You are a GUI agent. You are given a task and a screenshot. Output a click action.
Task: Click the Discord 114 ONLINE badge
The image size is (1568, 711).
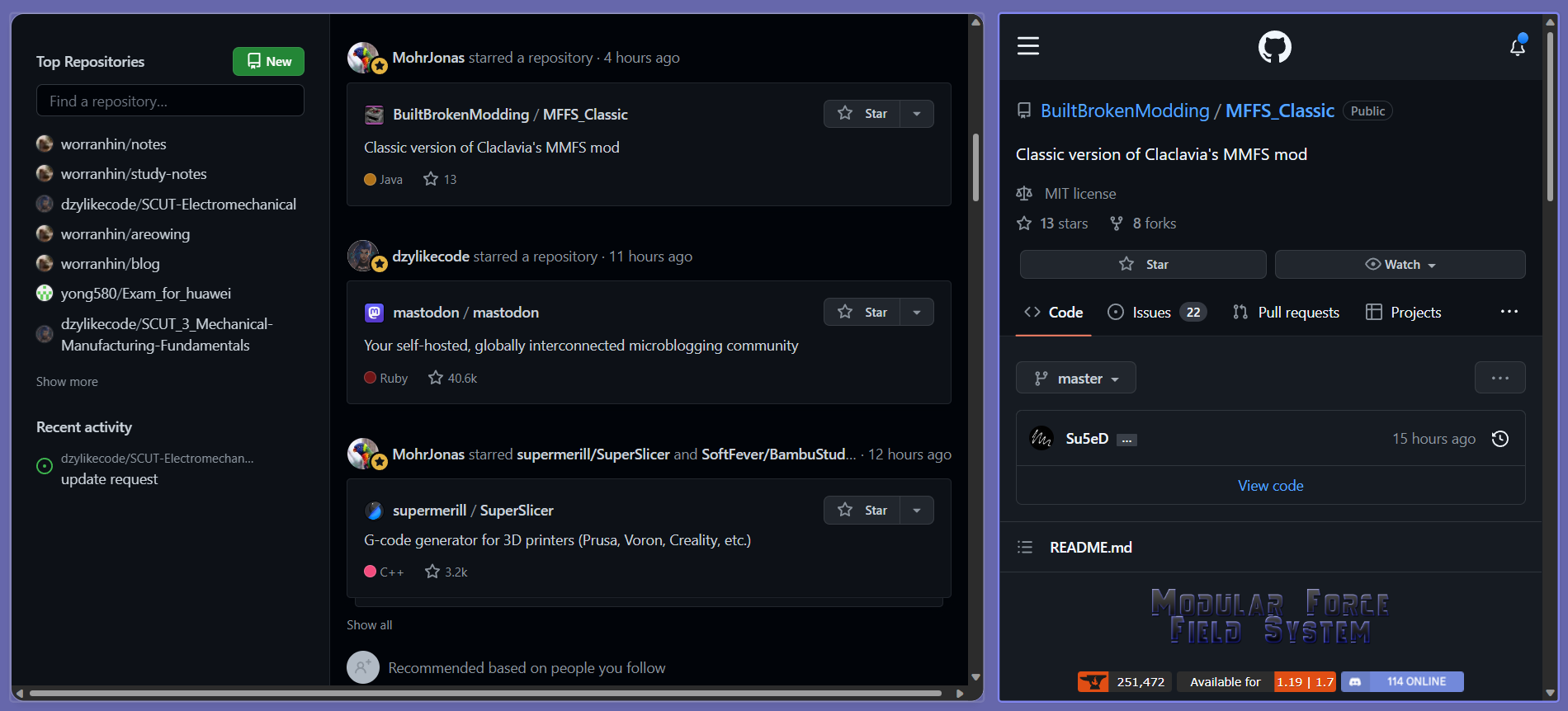[1402, 681]
